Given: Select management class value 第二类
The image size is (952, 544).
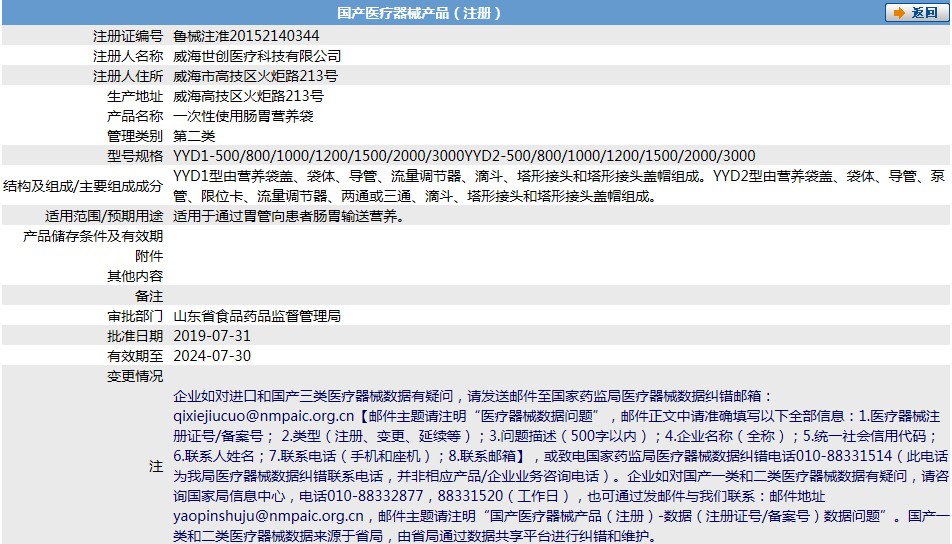Looking at the screenshot, I should click(x=194, y=136).
